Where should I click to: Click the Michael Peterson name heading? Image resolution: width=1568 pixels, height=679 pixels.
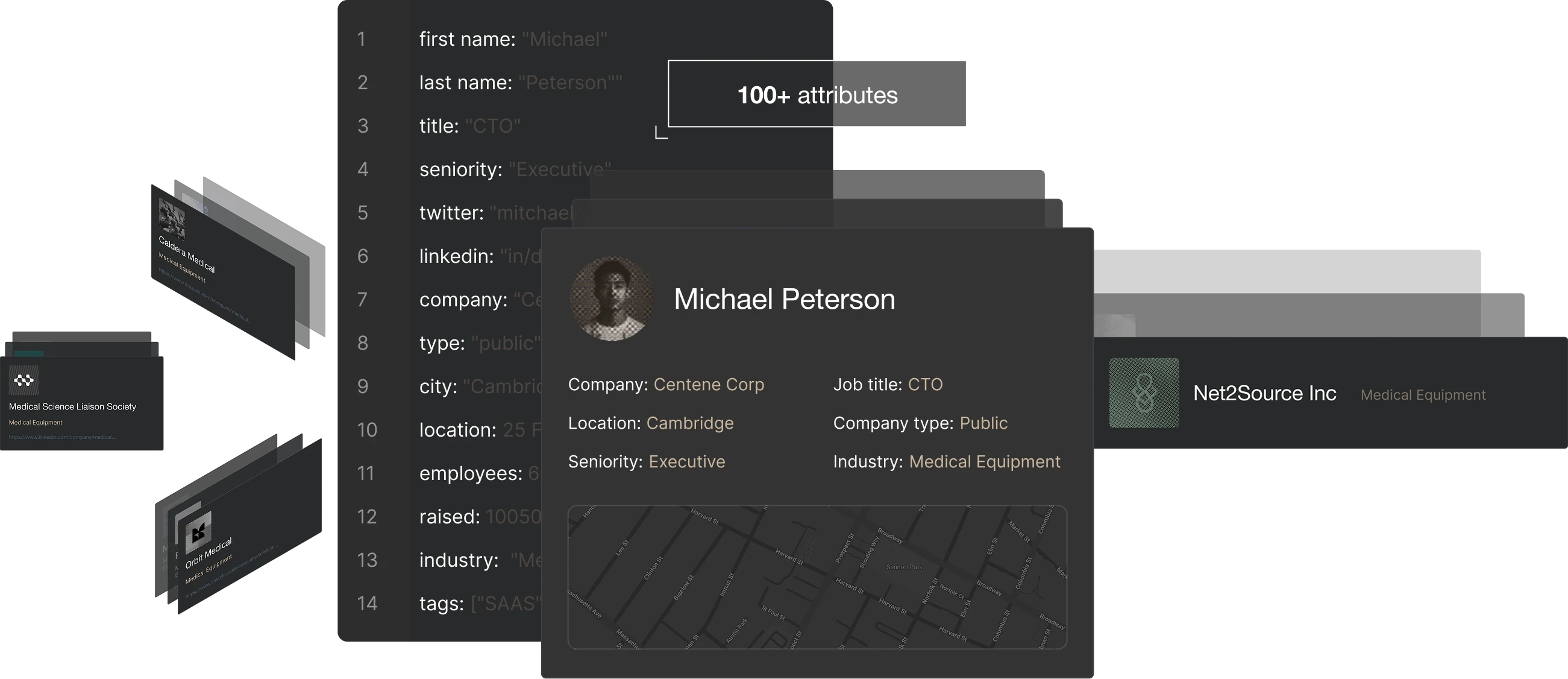[784, 299]
